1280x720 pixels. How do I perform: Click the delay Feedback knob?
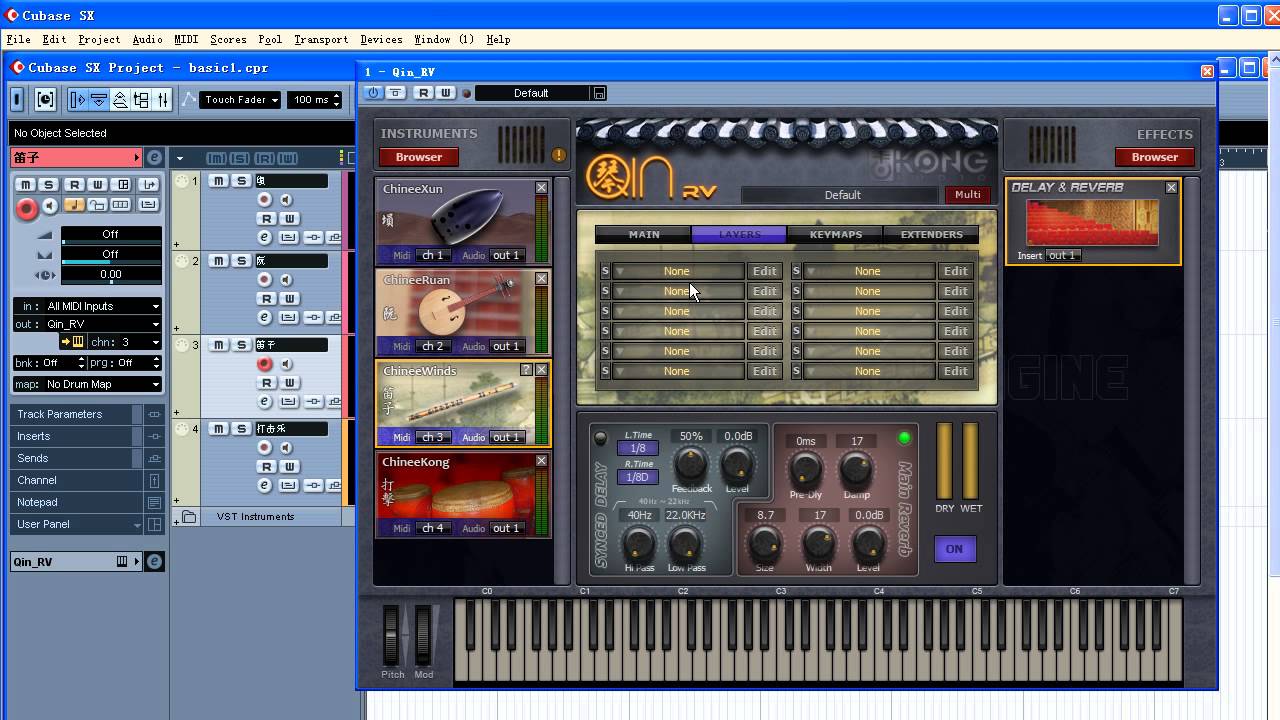coord(690,464)
